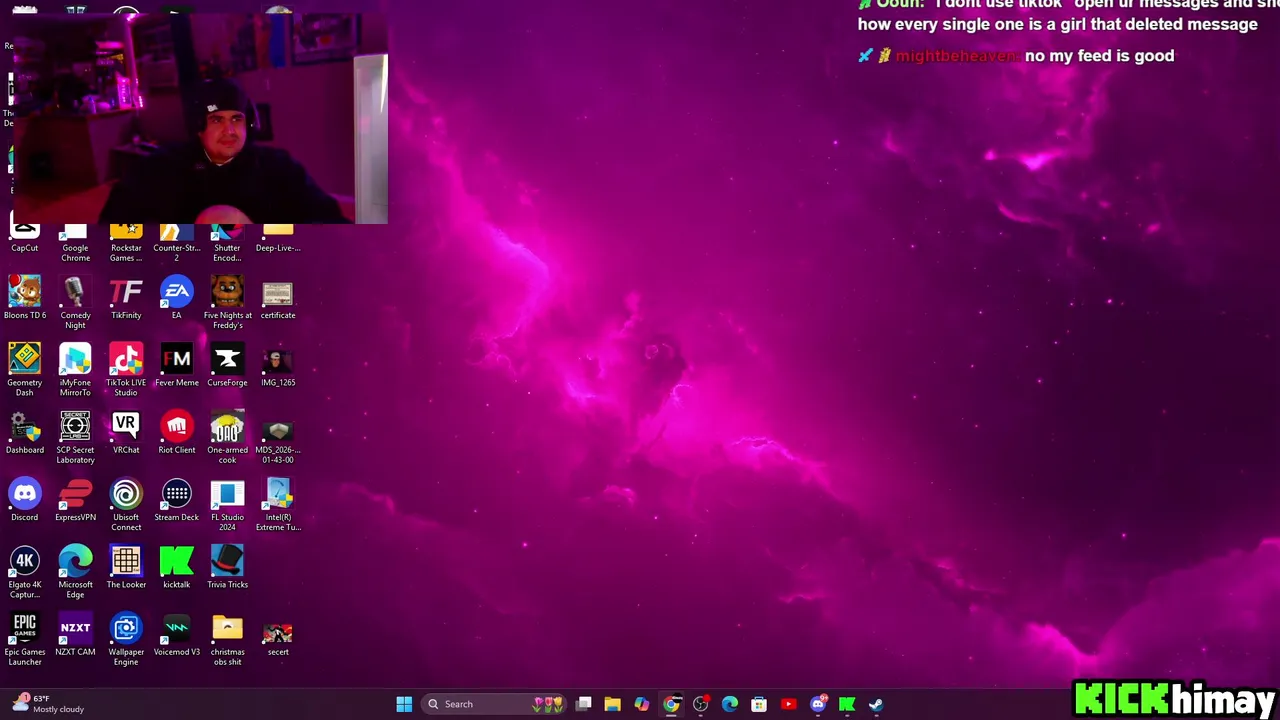Launch the CurseForge desktop icon
This screenshot has width=1280, height=720.
click(x=227, y=365)
